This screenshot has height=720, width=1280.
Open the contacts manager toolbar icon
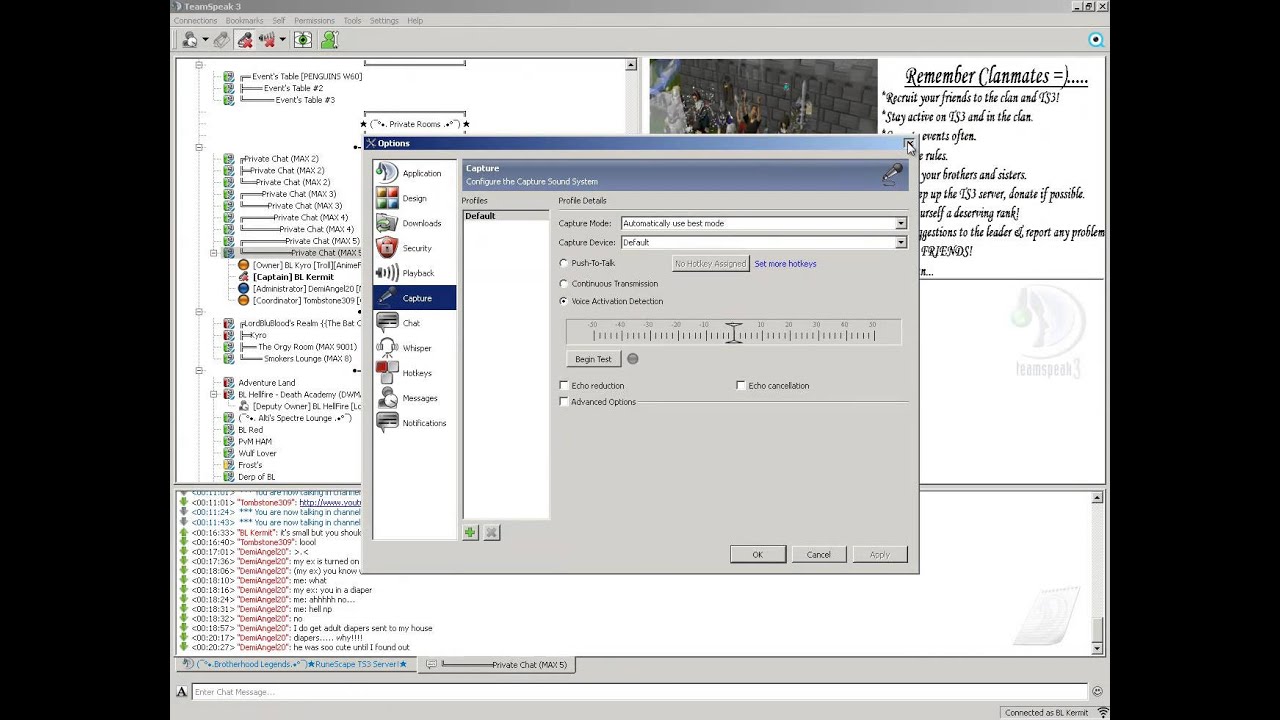[329, 40]
